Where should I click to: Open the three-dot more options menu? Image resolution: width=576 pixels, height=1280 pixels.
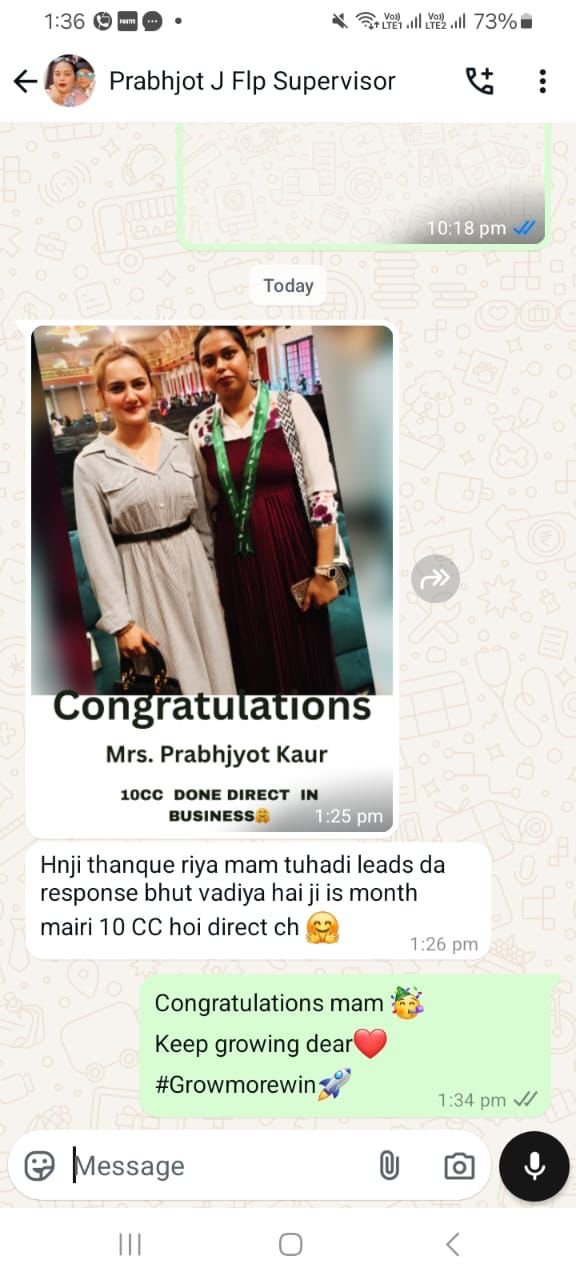[542, 81]
